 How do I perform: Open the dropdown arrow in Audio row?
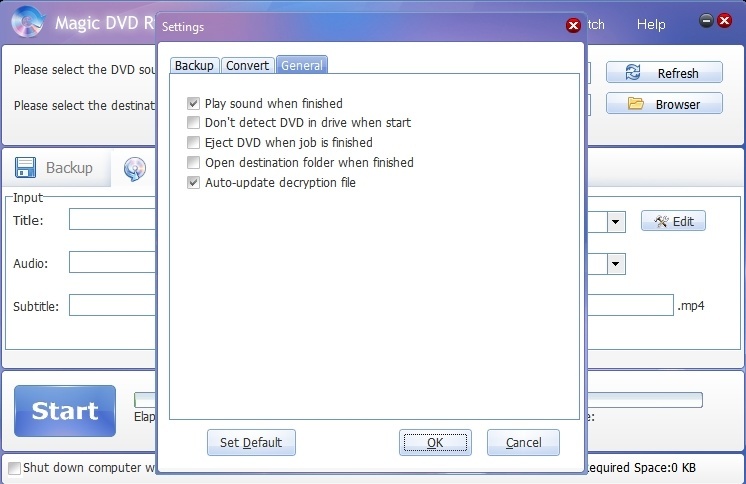point(616,264)
